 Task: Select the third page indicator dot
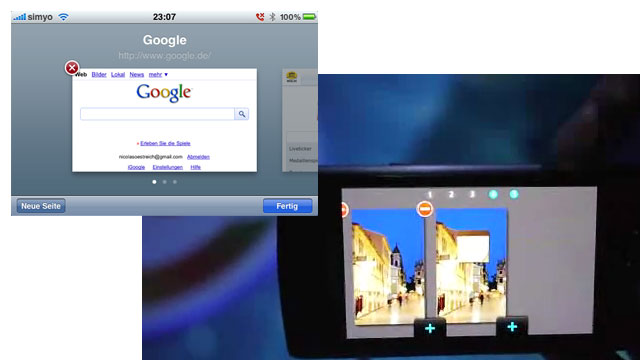175,182
